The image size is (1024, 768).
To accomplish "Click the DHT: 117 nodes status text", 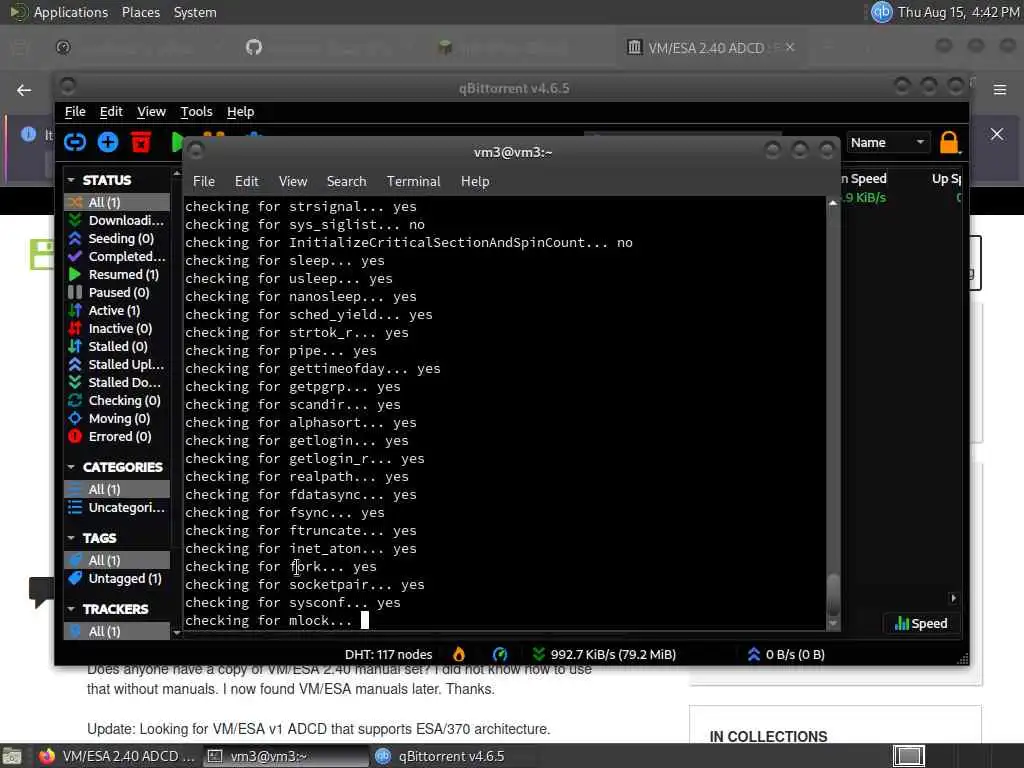I will [x=389, y=654].
